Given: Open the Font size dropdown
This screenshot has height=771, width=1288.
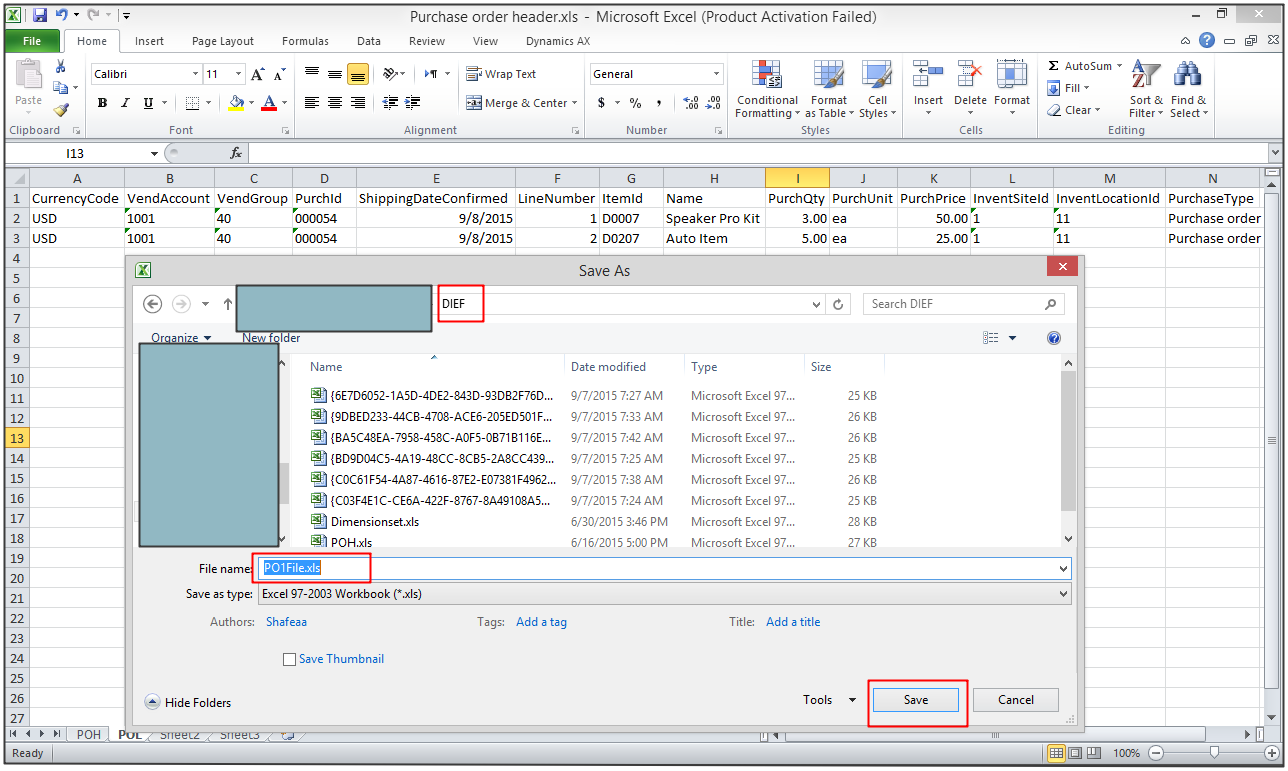Looking at the screenshot, I should (238, 74).
